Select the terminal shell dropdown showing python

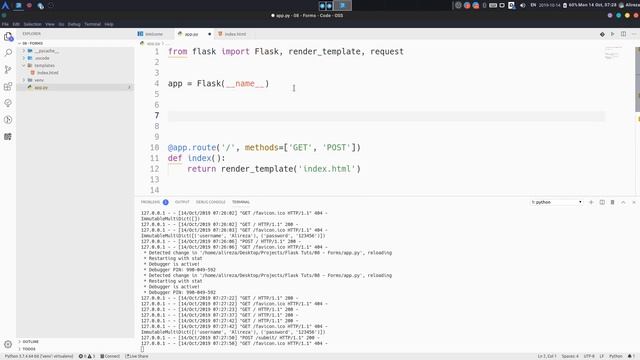(x=556, y=202)
